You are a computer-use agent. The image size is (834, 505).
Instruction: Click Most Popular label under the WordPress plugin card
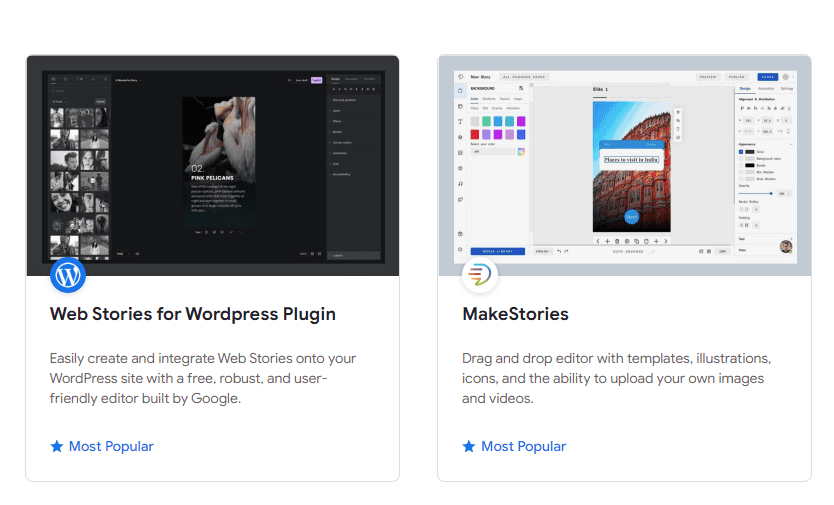(x=111, y=446)
